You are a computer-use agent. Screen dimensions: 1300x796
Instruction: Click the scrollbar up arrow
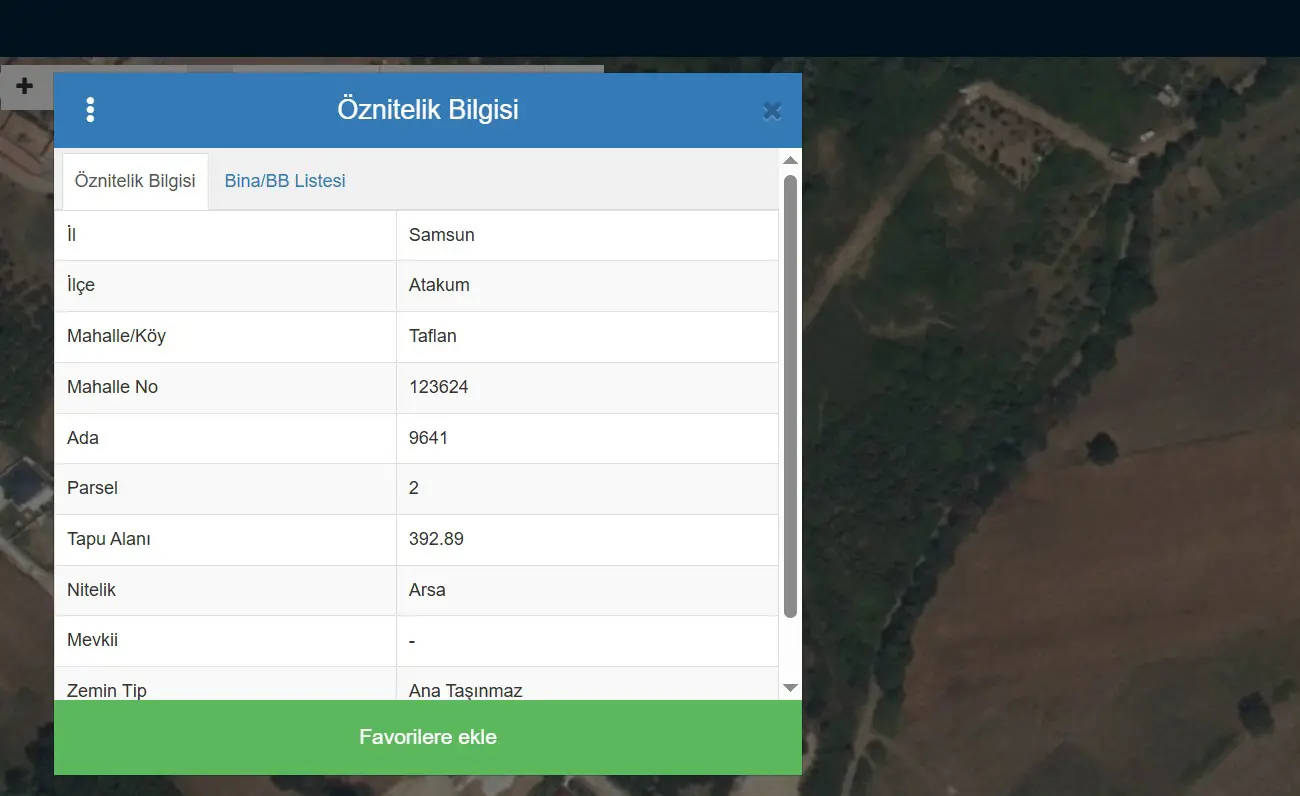point(790,160)
